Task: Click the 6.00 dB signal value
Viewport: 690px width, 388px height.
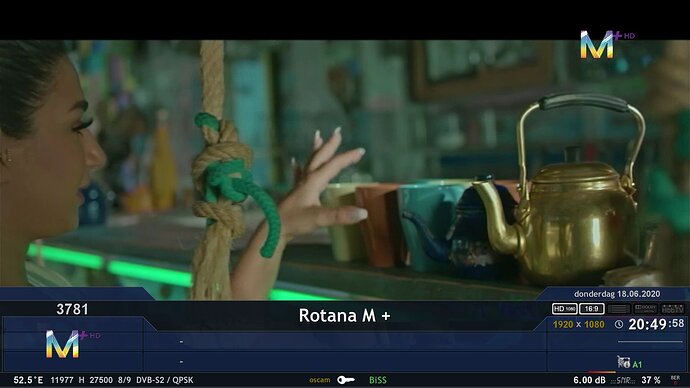Action: [x=589, y=380]
